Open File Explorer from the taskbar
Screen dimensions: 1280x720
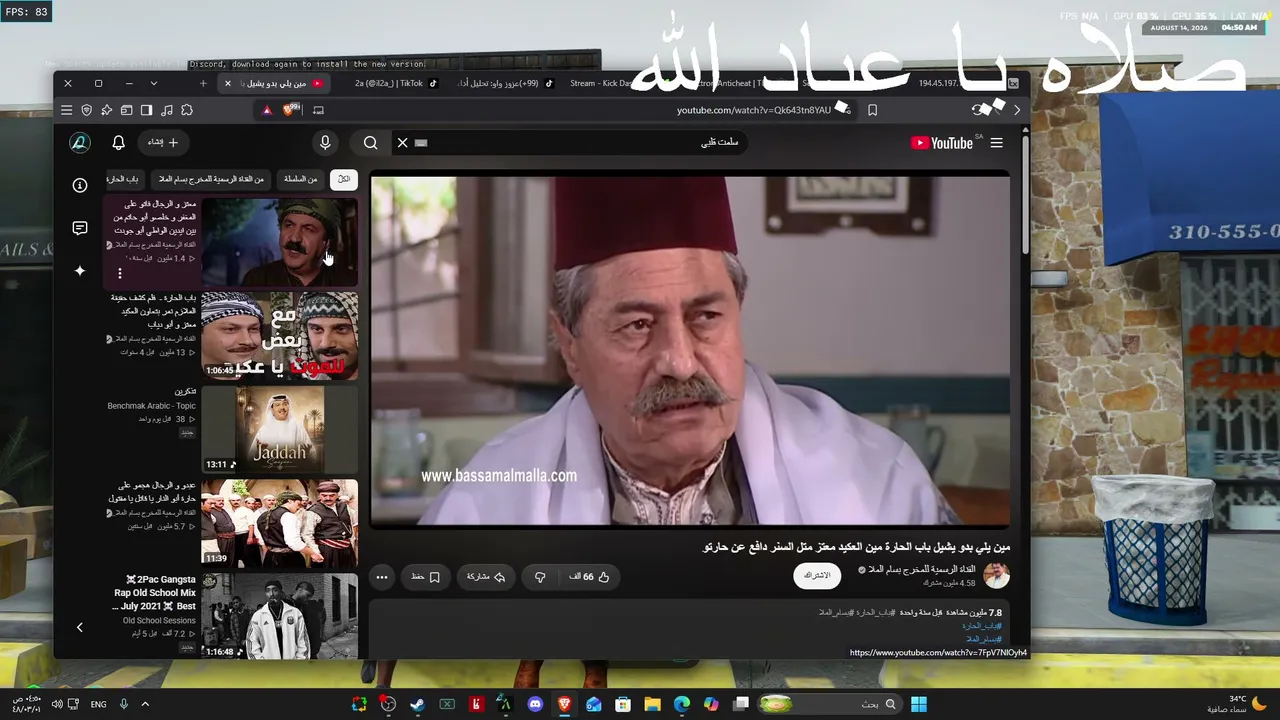652,704
